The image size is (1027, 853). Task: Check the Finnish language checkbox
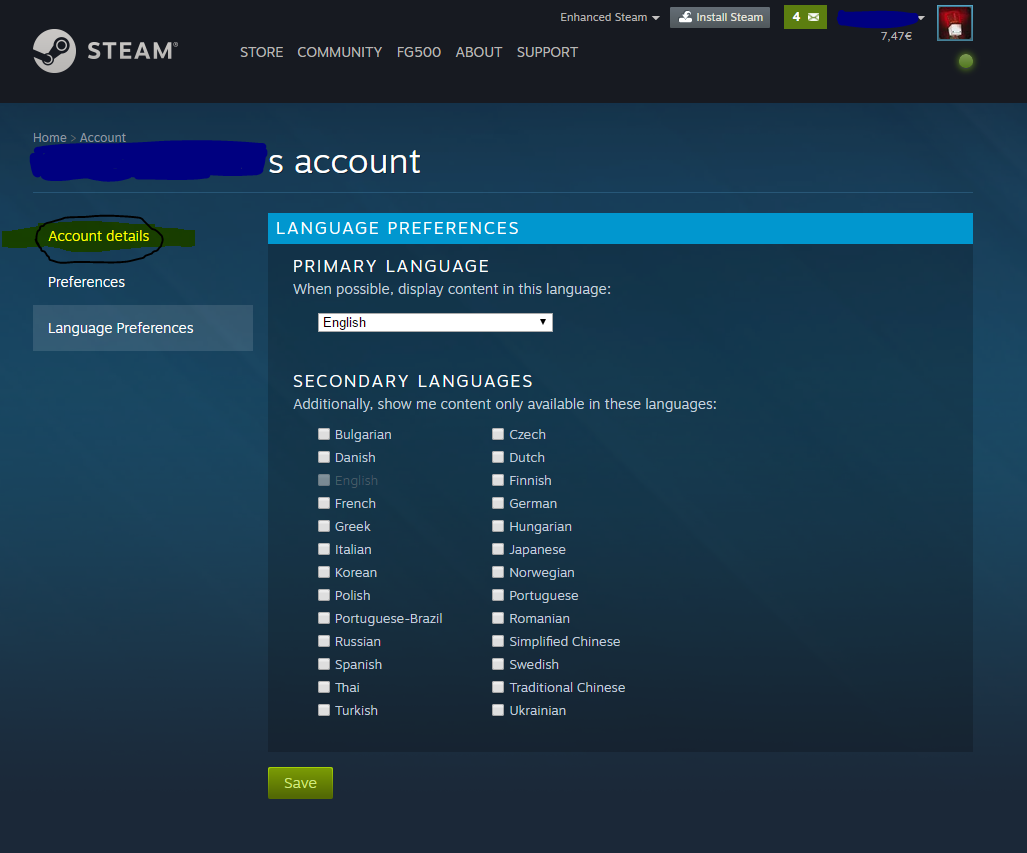click(498, 480)
